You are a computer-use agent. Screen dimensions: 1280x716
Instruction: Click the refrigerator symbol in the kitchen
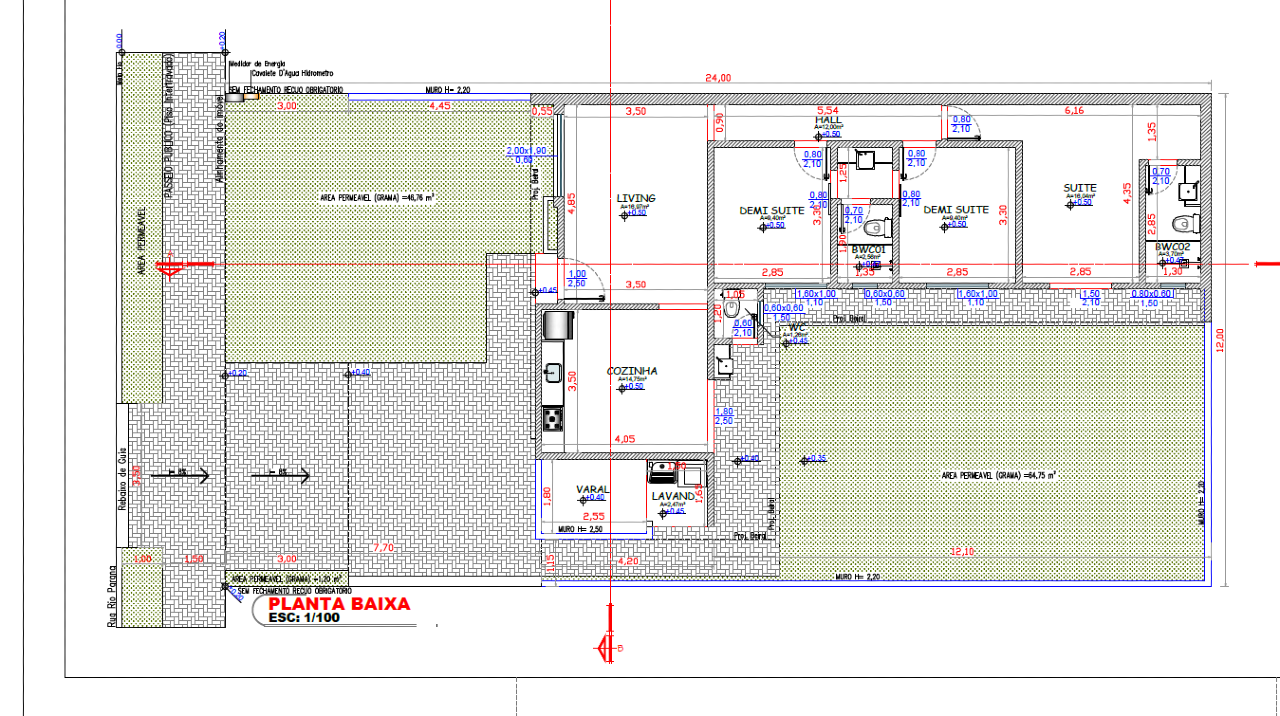tap(557, 325)
